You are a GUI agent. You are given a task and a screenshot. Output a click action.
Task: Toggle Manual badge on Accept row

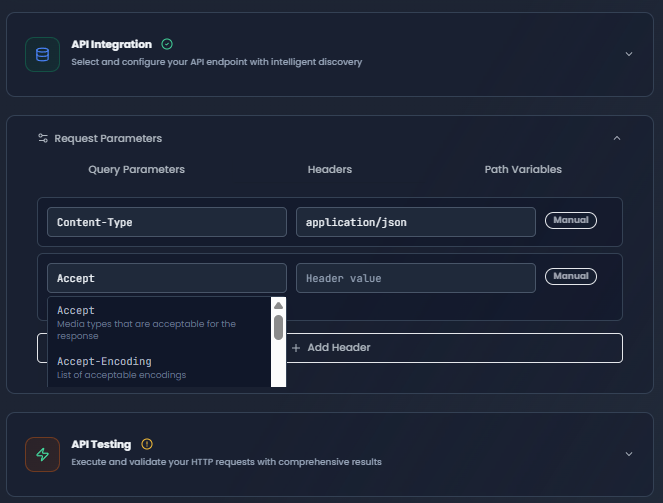[570, 276]
